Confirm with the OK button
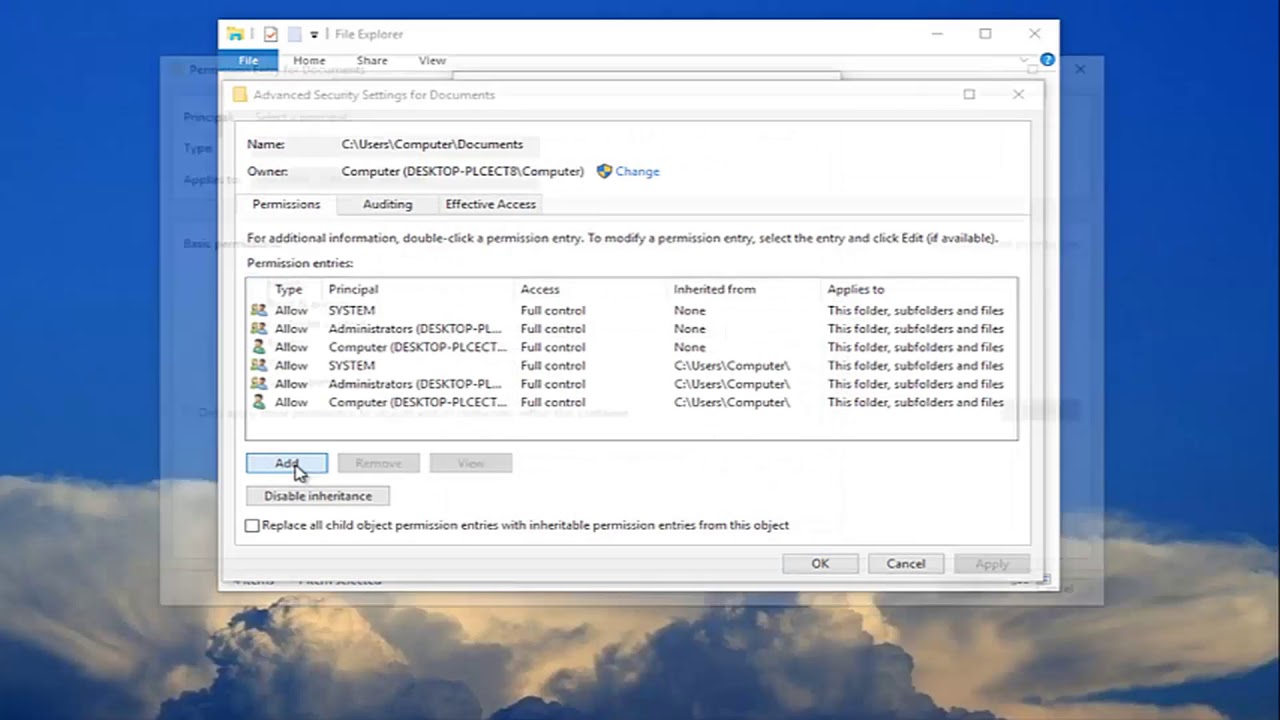1280x720 pixels. pos(820,564)
